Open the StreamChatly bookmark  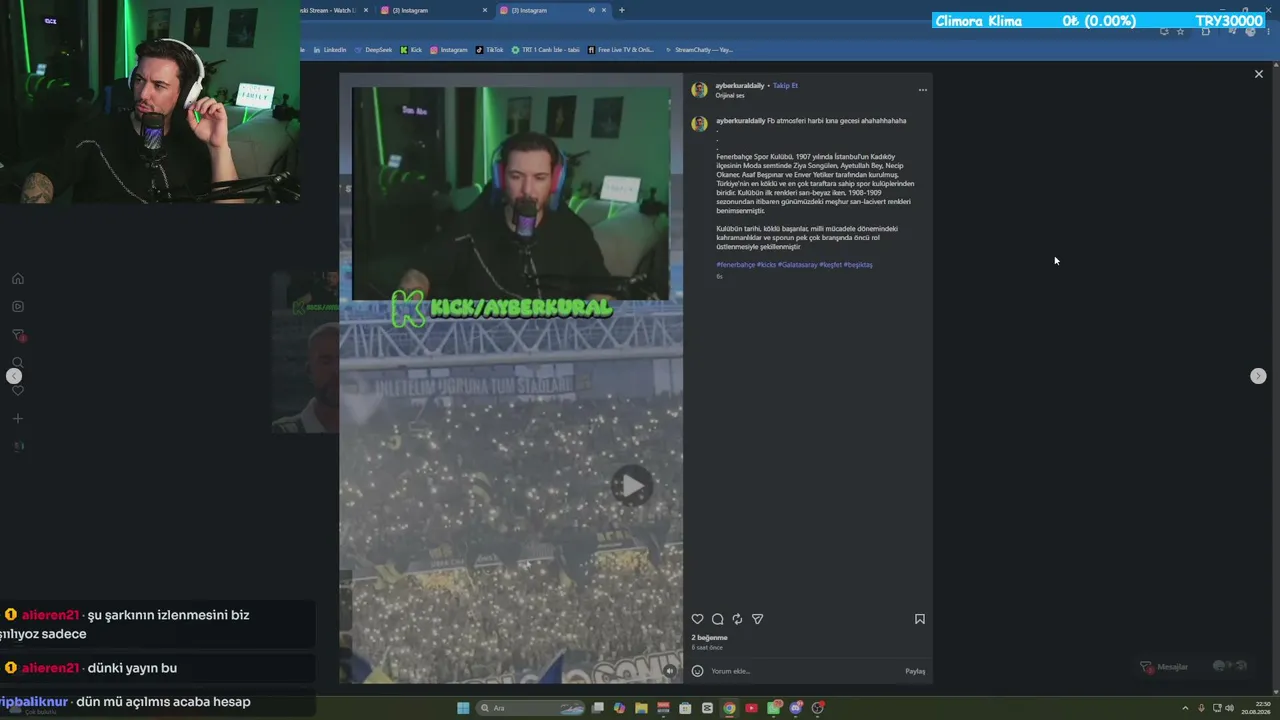[x=699, y=50]
